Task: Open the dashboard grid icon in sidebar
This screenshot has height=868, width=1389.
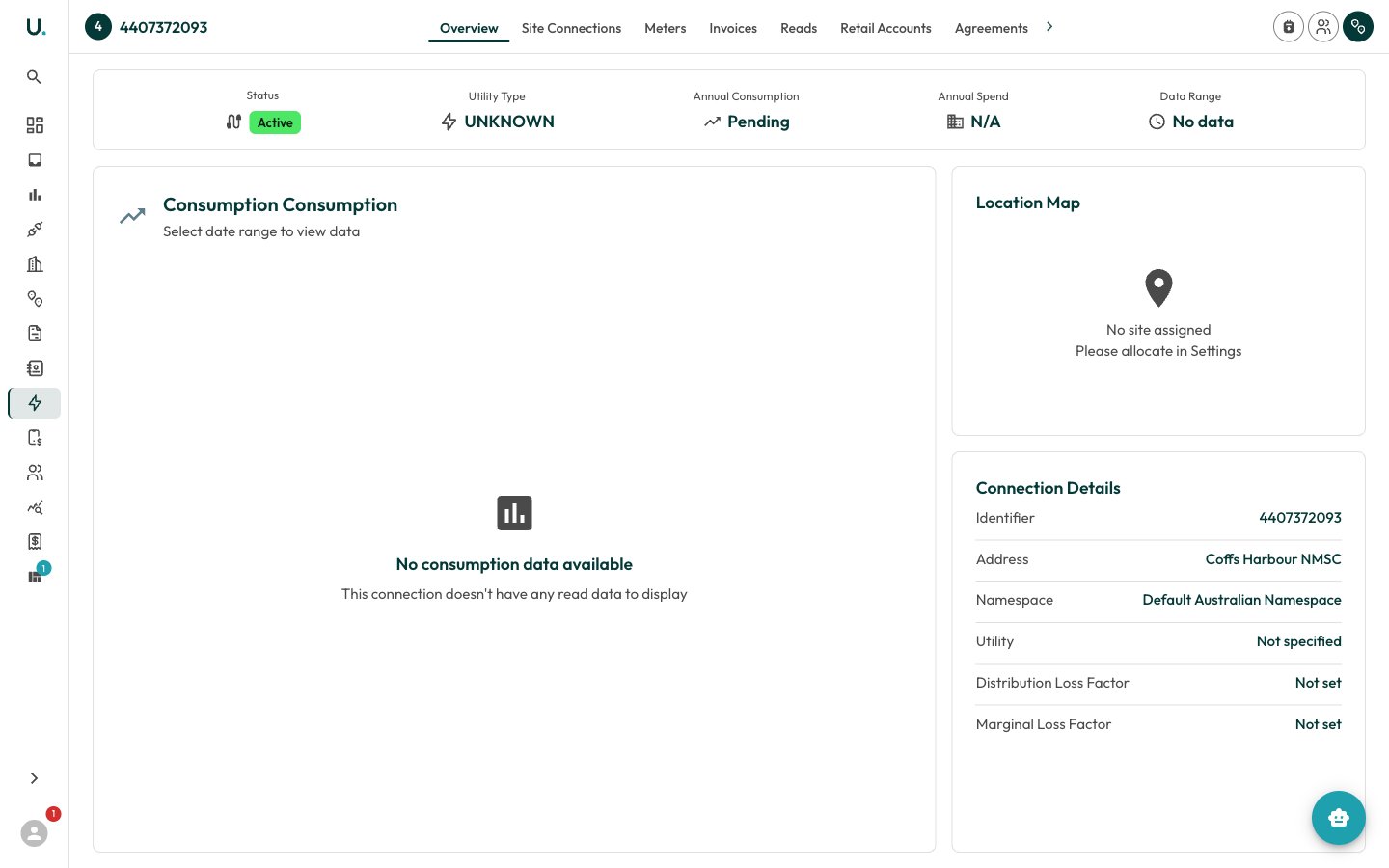Action: (35, 125)
